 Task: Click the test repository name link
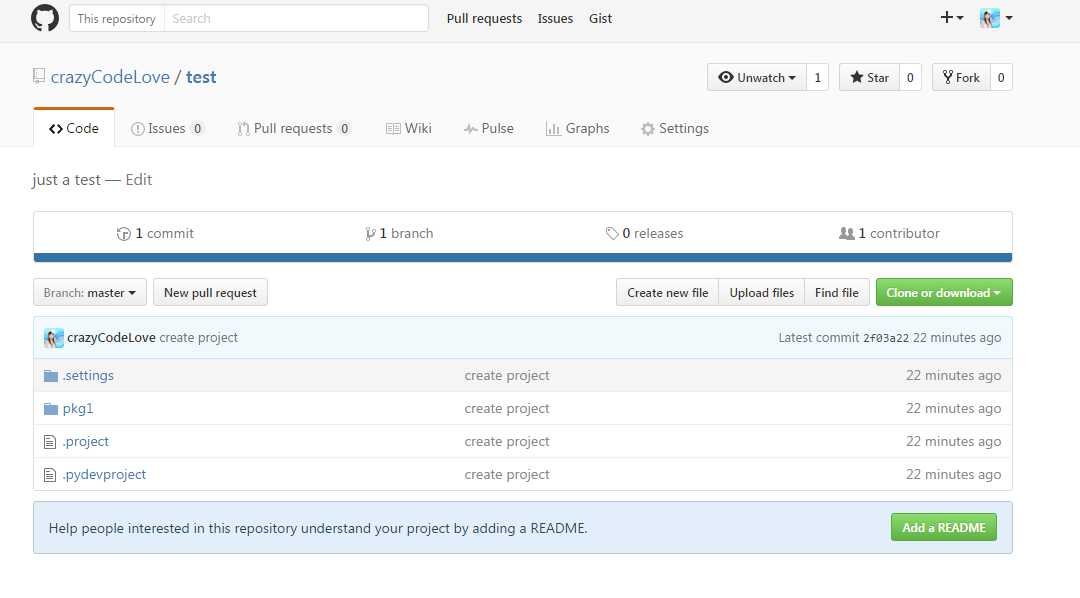201,77
